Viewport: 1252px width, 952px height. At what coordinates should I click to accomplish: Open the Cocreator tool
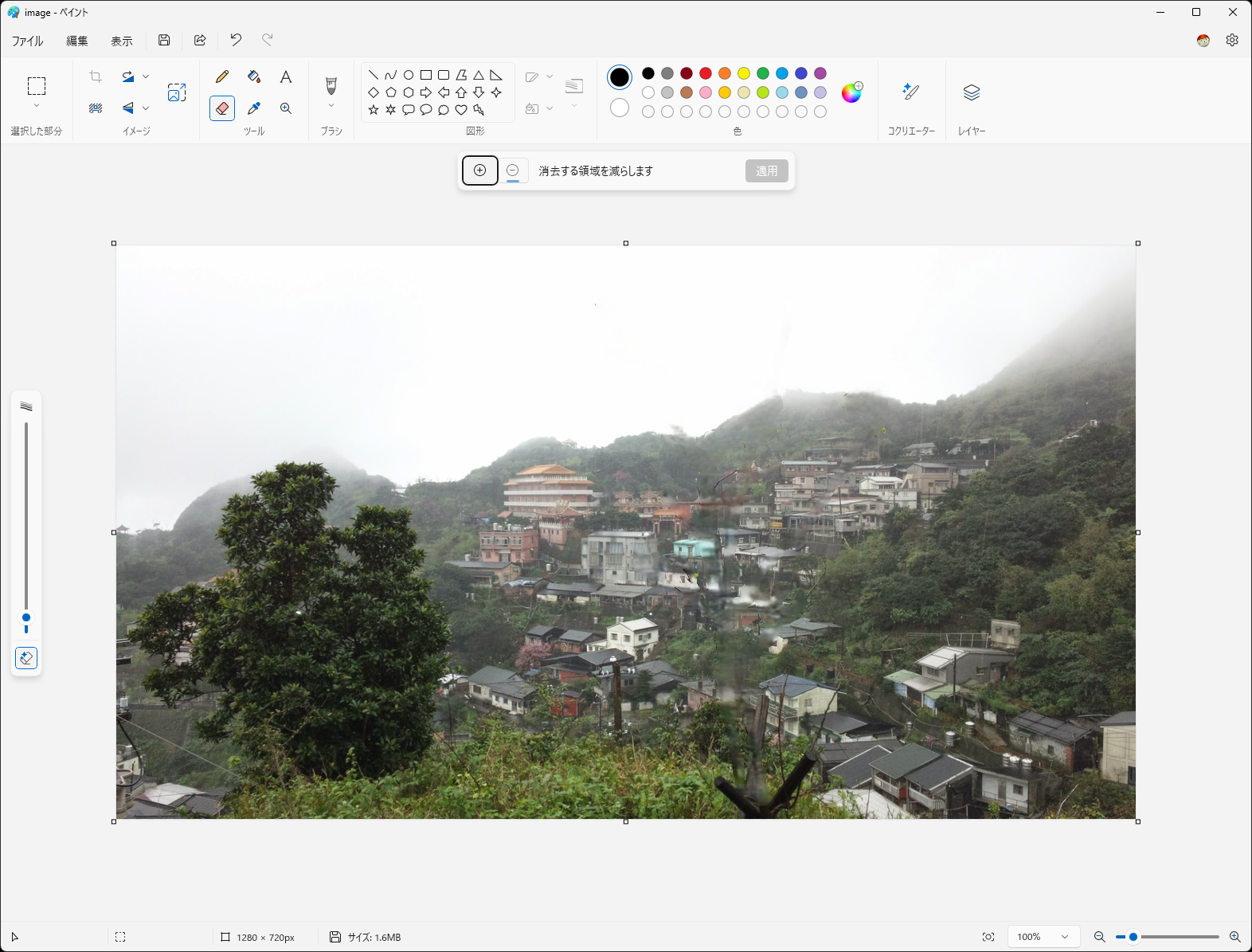911,92
